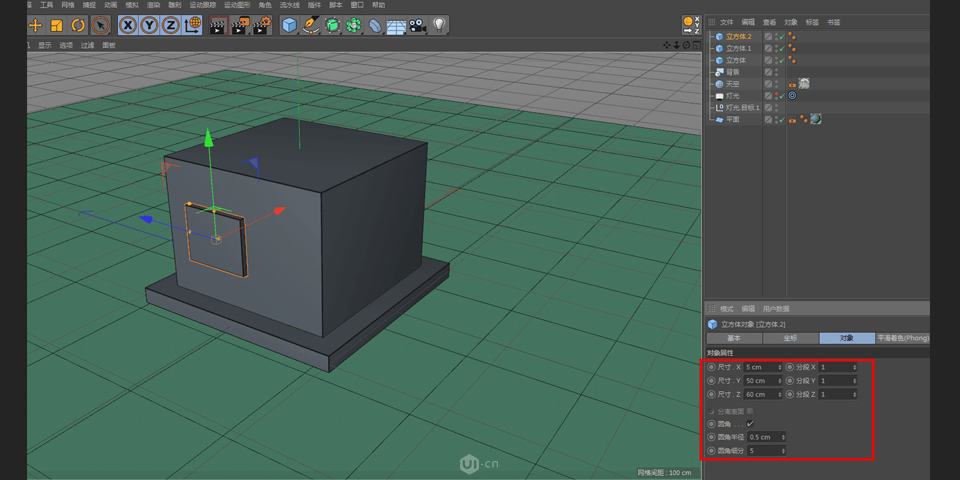The image size is (960, 480).
Task: Toggle the Z axis lock
Action: coord(171,25)
